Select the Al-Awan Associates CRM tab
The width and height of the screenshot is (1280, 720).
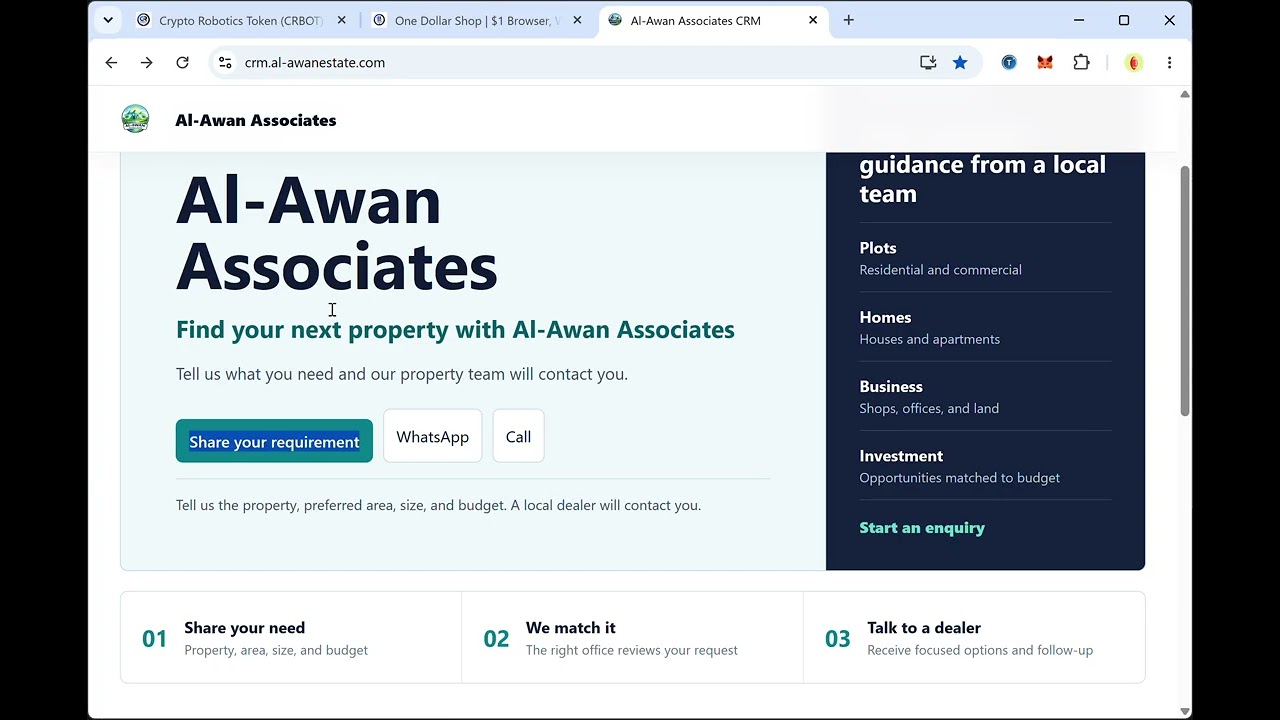(x=714, y=20)
